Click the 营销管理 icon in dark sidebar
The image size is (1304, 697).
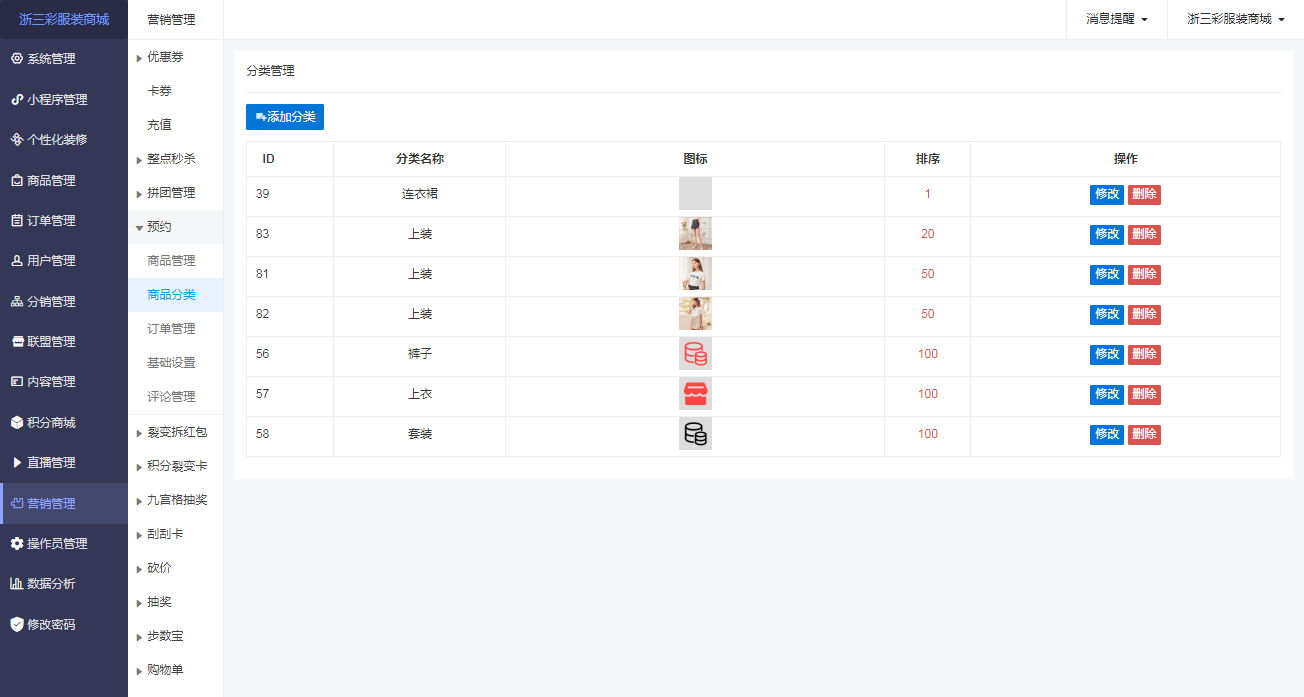click(16, 504)
